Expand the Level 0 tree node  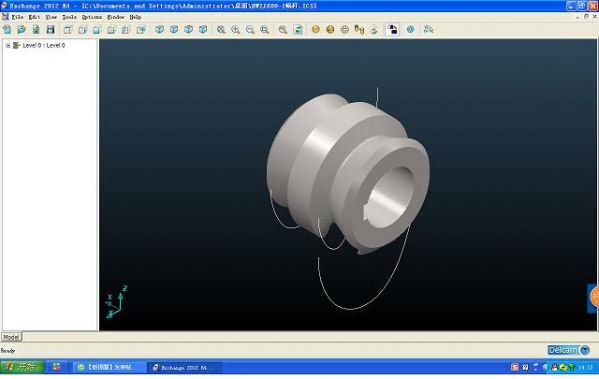coord(8,45)
